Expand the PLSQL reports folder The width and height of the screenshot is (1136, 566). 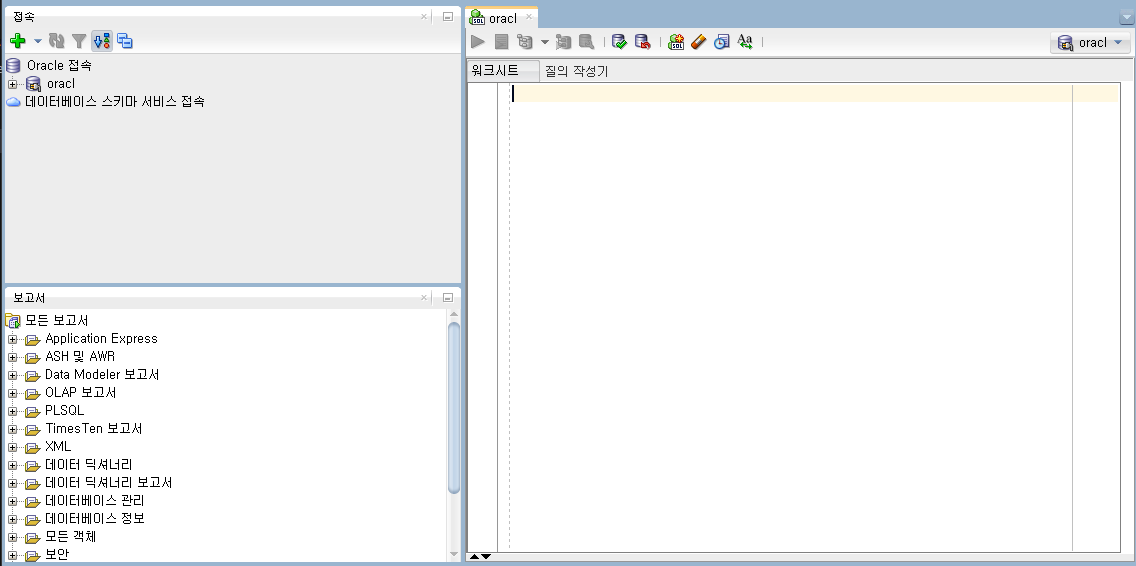pyautogui.click(x=12, y=412)
